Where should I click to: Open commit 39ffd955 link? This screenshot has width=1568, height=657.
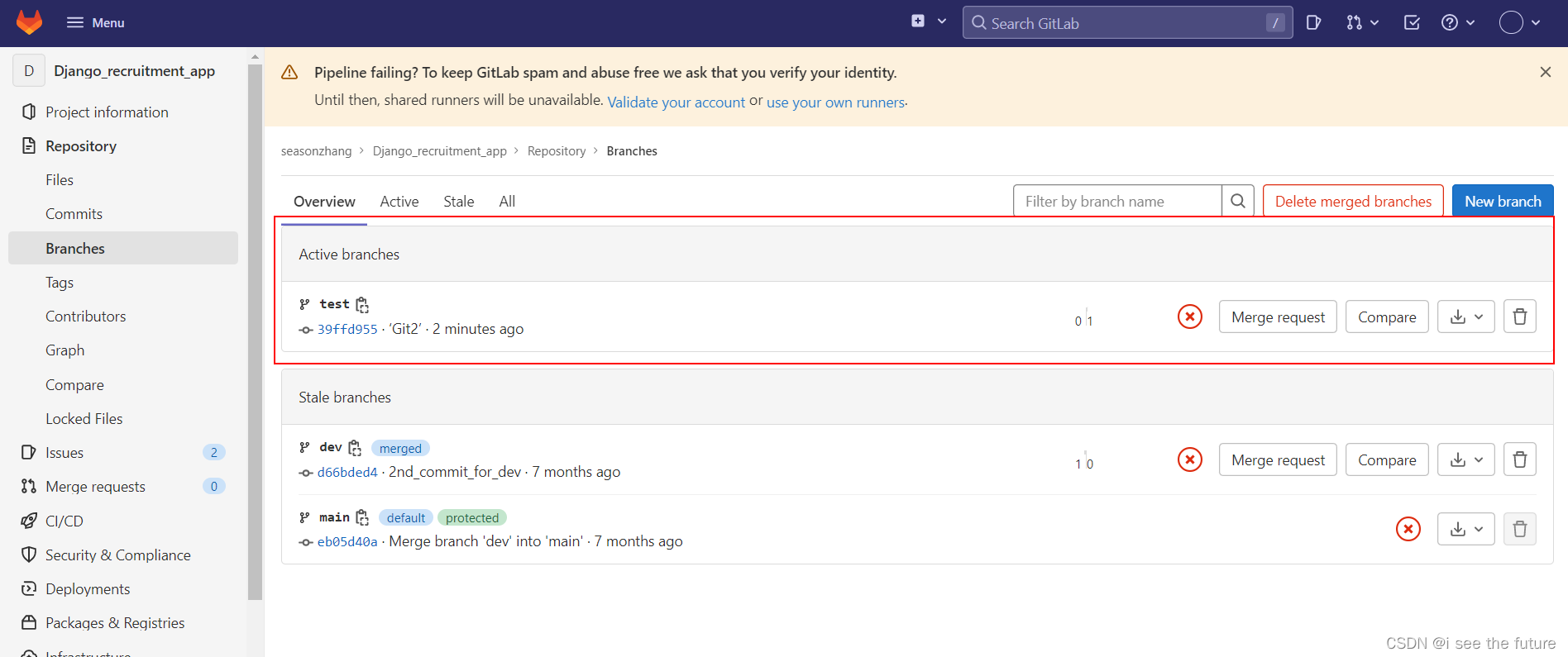[347, 329]
